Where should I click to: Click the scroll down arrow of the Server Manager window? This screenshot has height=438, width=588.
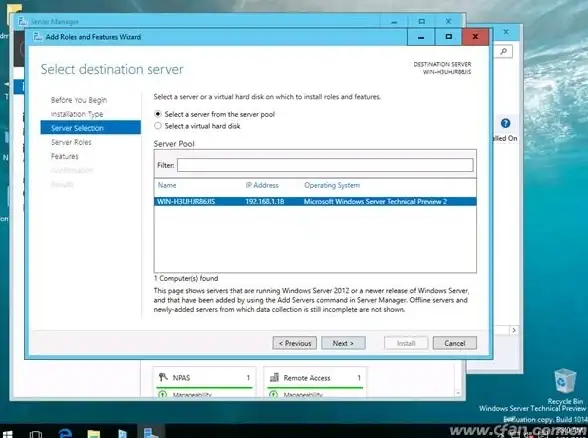[458, 393]
